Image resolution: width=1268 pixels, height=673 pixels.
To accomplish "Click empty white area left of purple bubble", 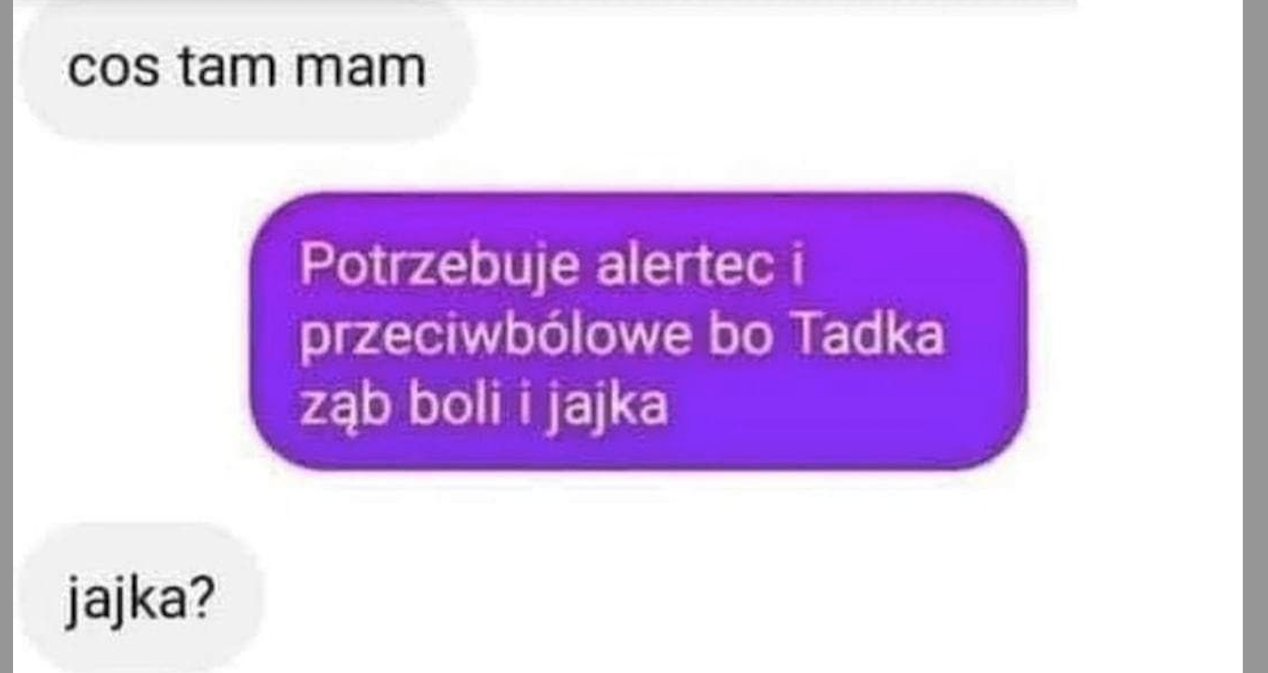I will click(130, 331).
